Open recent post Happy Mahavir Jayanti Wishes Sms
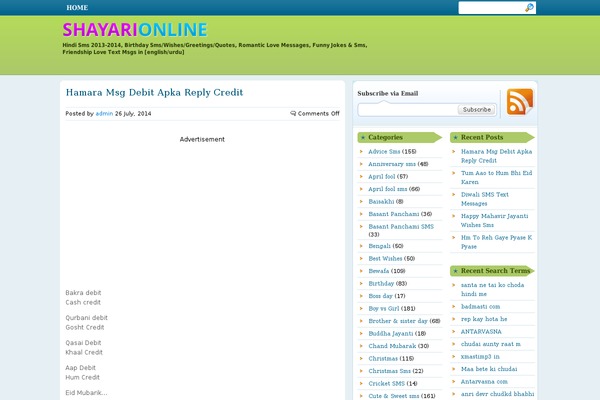Screen dimensions: 600x400 click(494, 220)
